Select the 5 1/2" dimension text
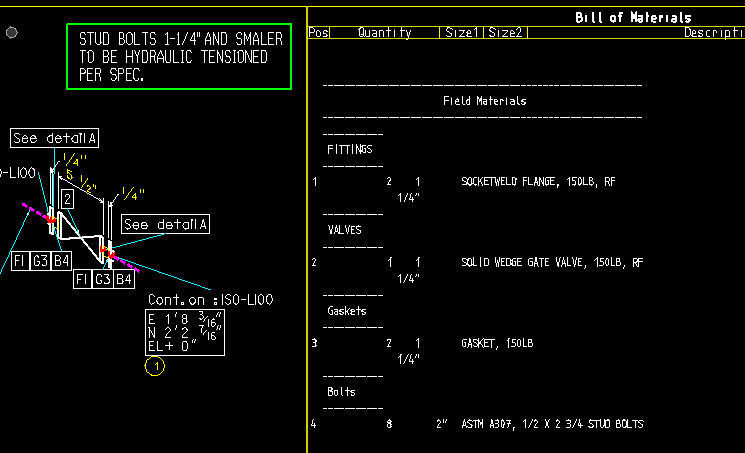This screenshot has height=453, width=745. 82,180
